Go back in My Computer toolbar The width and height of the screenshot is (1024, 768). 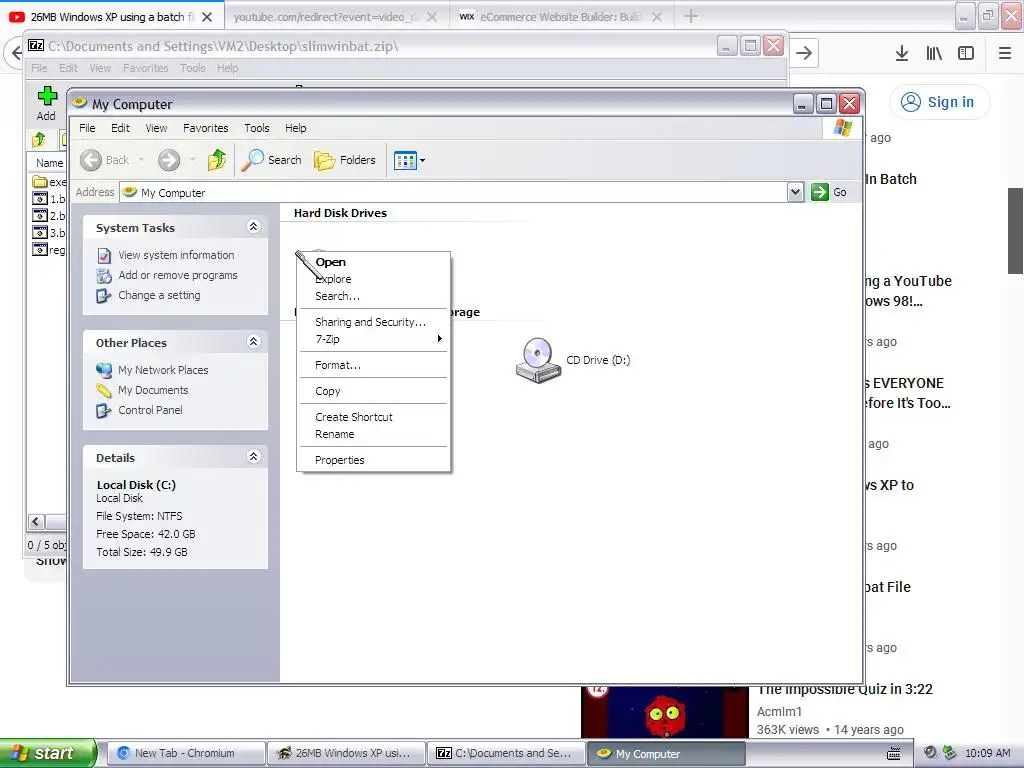104,160
